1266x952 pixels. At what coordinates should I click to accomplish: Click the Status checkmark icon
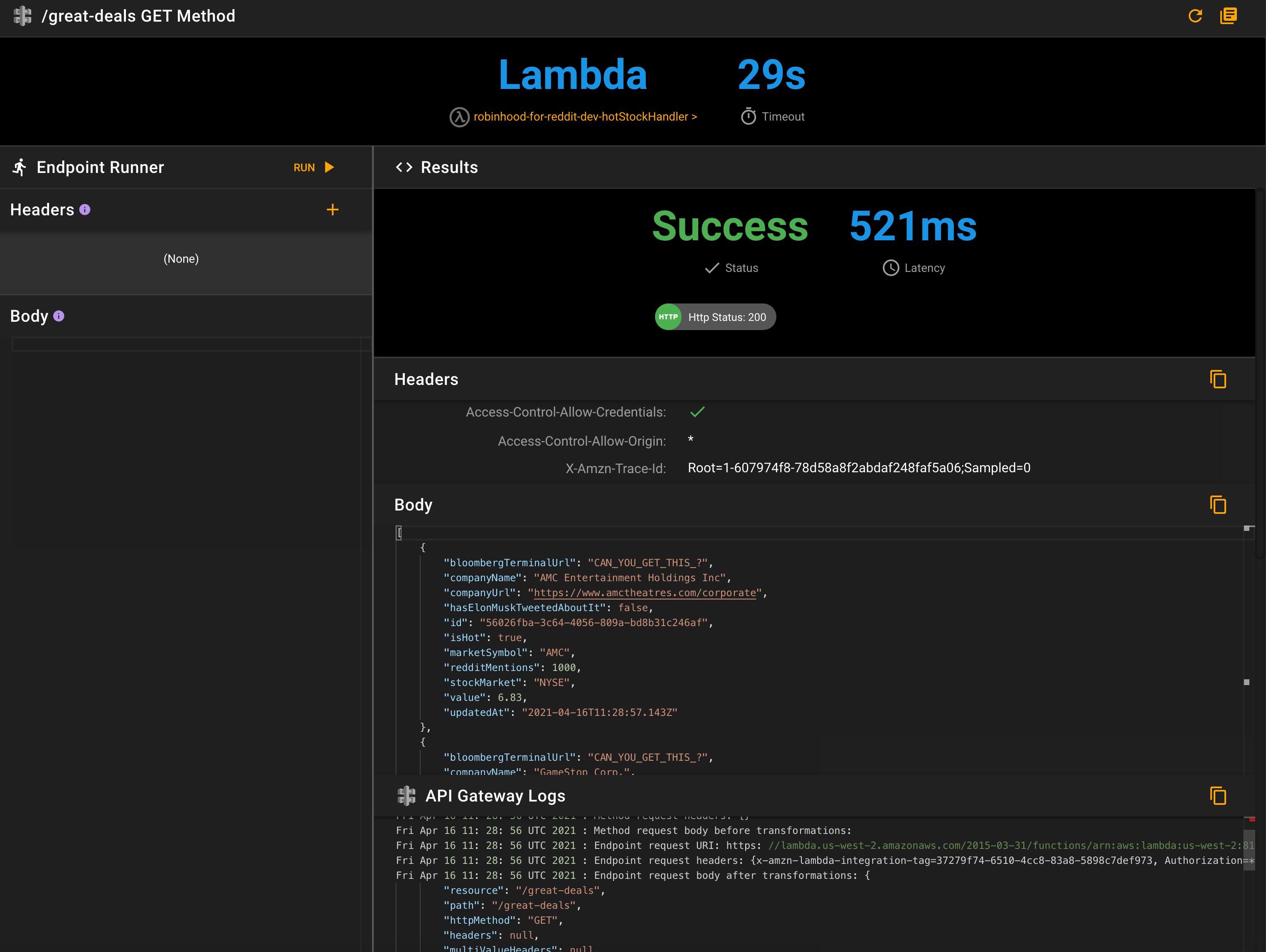coord(712,268)
